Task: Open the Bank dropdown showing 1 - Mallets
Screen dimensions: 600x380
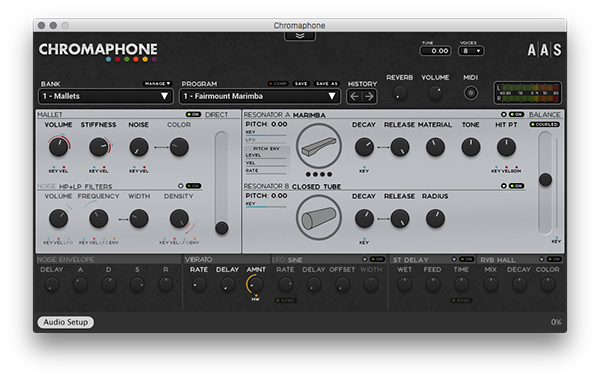Action: [106, 96]
